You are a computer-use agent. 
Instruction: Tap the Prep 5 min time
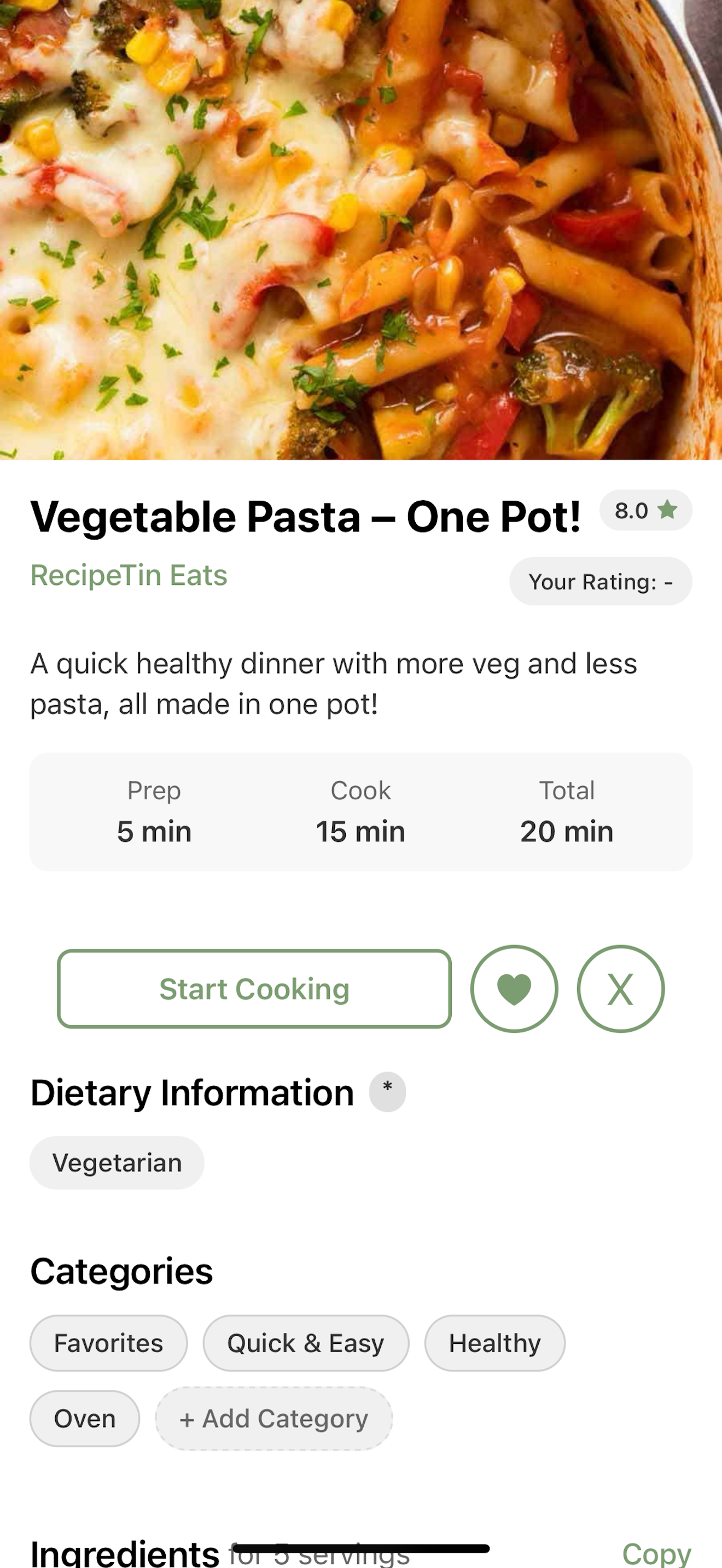tap(154, 812)
